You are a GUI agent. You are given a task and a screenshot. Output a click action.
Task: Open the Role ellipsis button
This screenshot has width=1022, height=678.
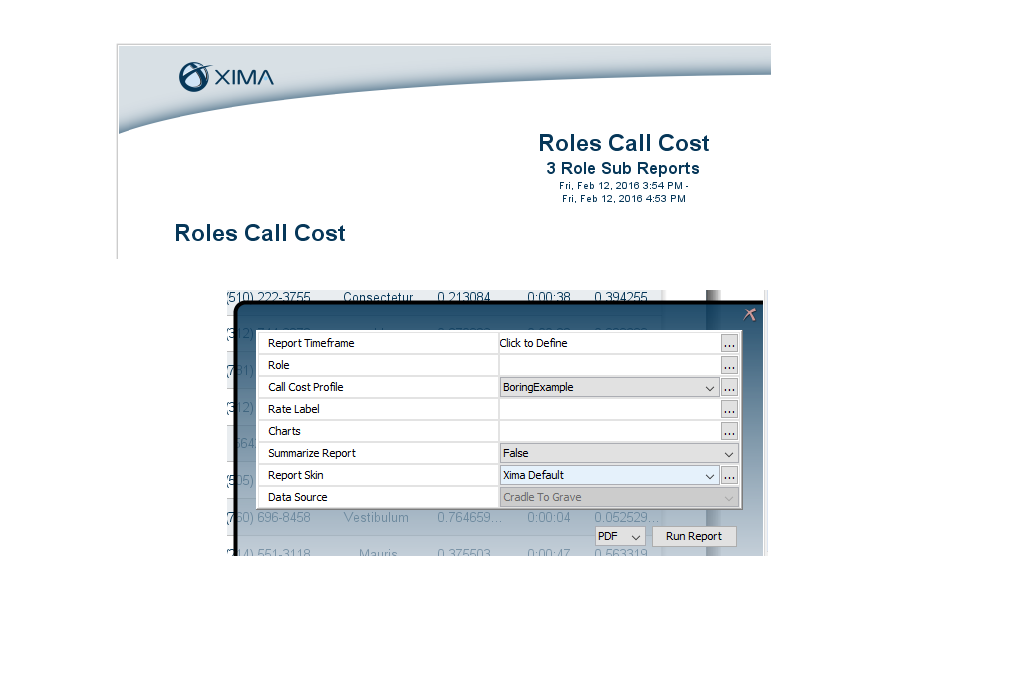[x=729, y=366]
